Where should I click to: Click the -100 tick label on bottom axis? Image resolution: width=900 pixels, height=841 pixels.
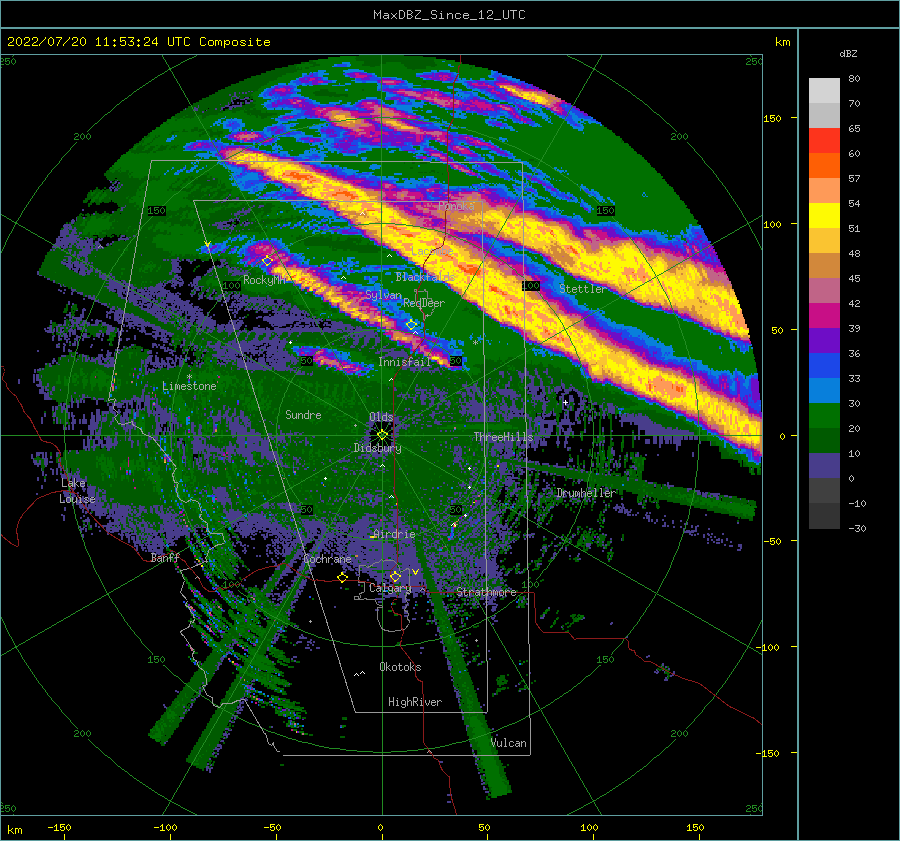[165, 828]
